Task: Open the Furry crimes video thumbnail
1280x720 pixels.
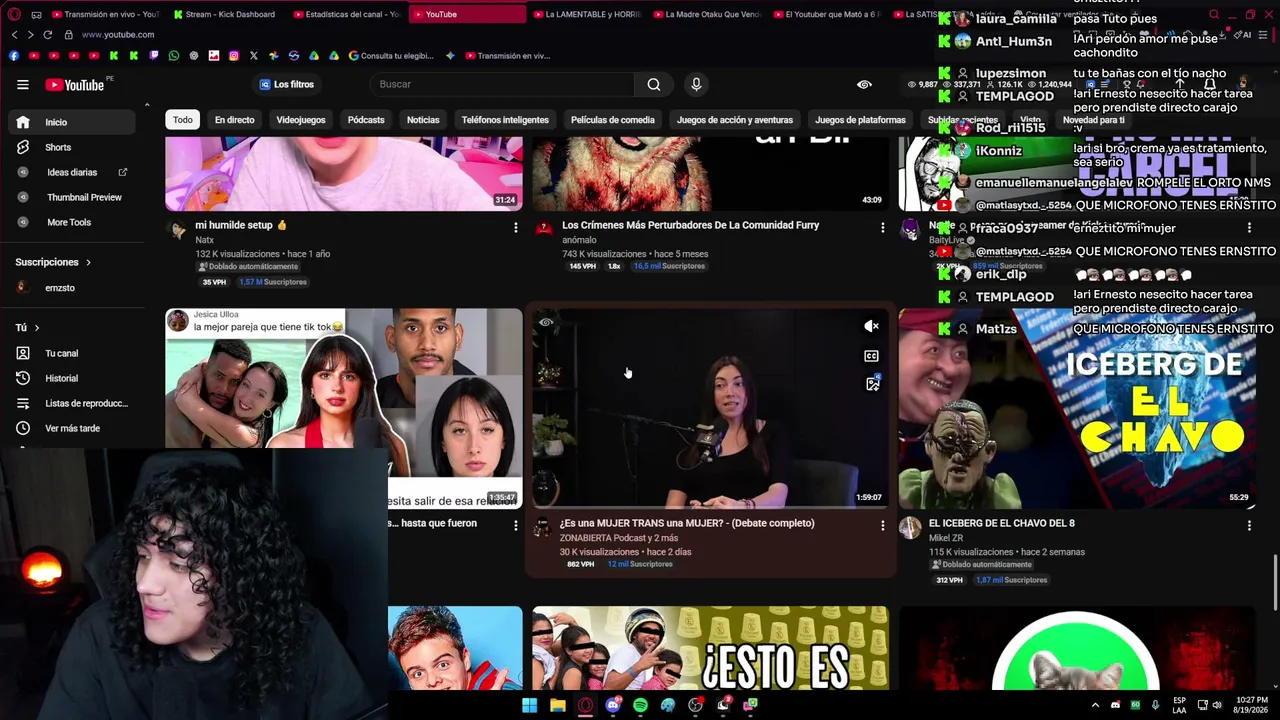Action: [710, 174]
